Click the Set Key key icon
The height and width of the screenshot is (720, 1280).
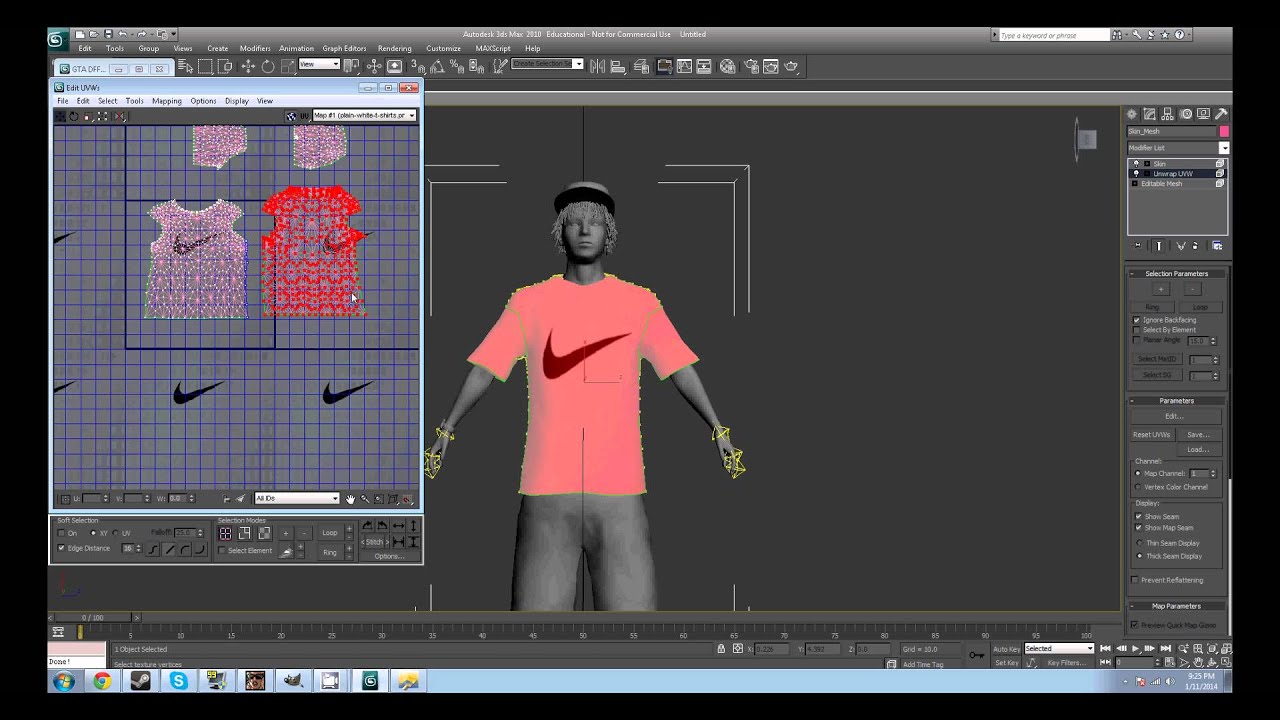[976, 655]
